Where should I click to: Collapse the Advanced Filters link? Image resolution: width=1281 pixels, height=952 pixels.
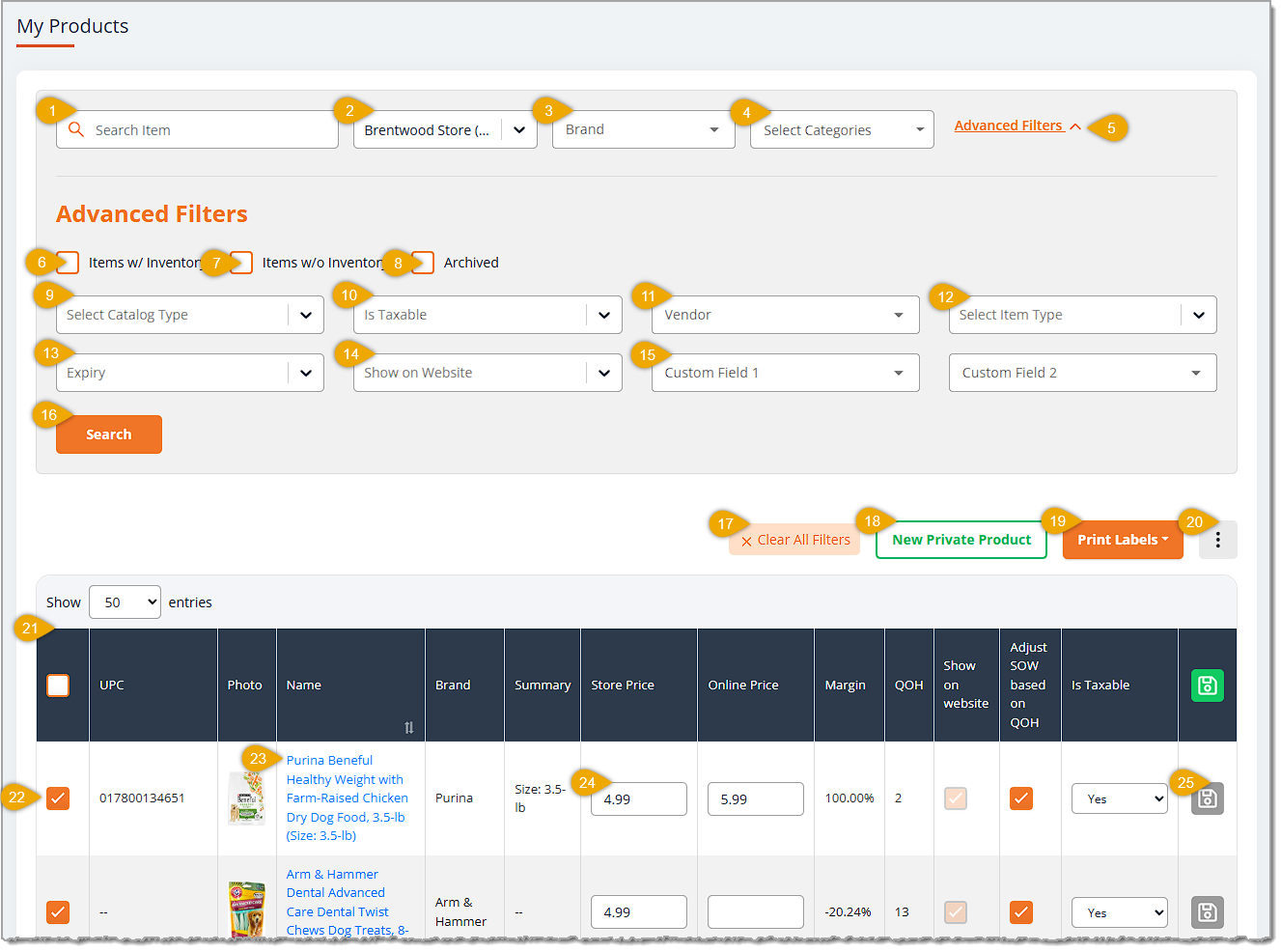[x=1017, y=126]
